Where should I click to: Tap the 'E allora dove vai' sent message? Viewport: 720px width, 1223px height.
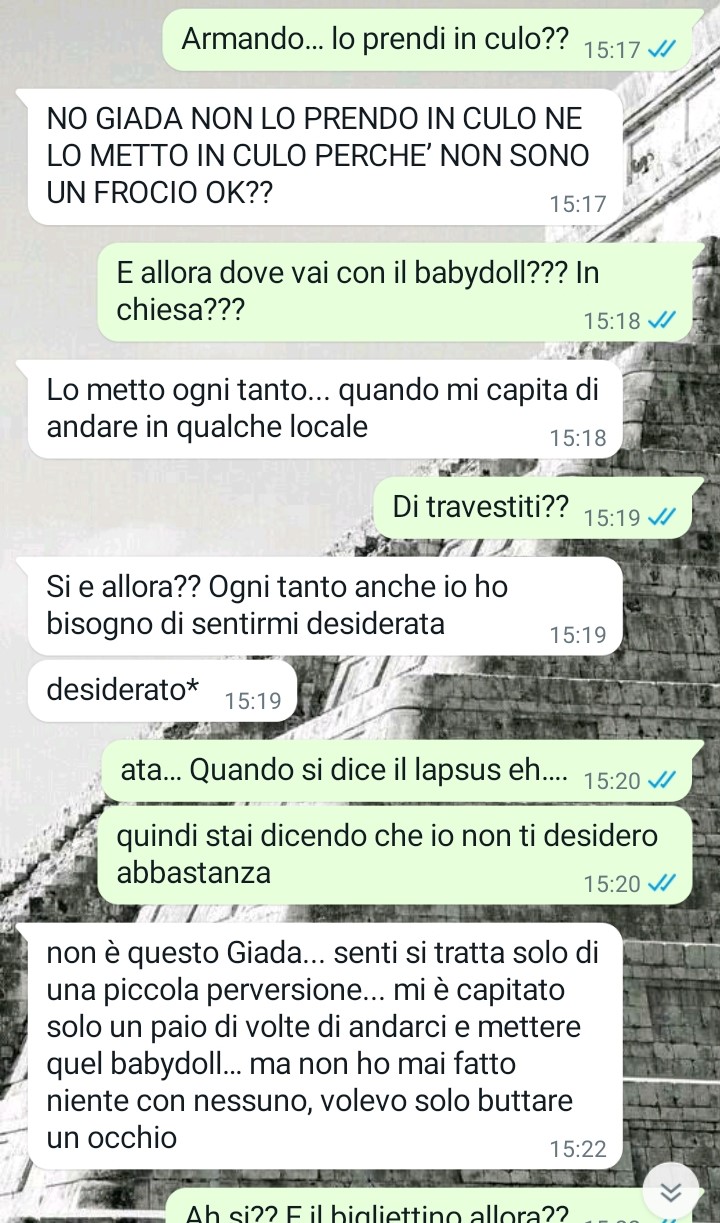click(395, 292)
